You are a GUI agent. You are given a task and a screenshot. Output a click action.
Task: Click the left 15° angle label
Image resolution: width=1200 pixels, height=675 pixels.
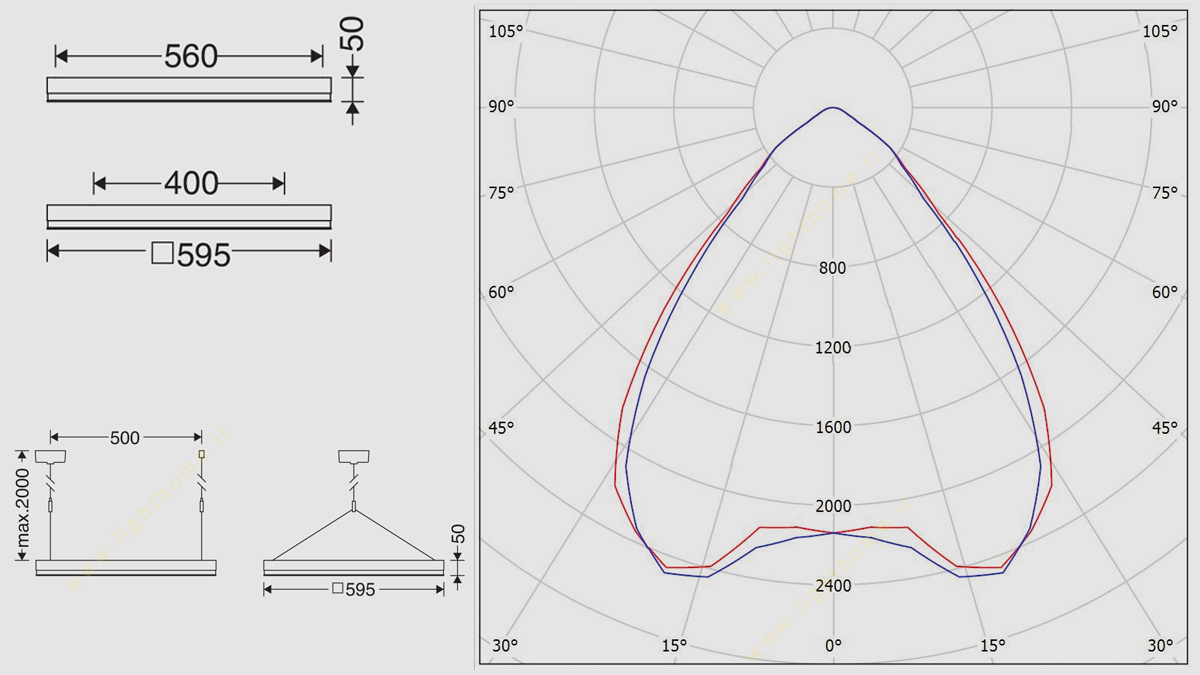click(674, 646)
